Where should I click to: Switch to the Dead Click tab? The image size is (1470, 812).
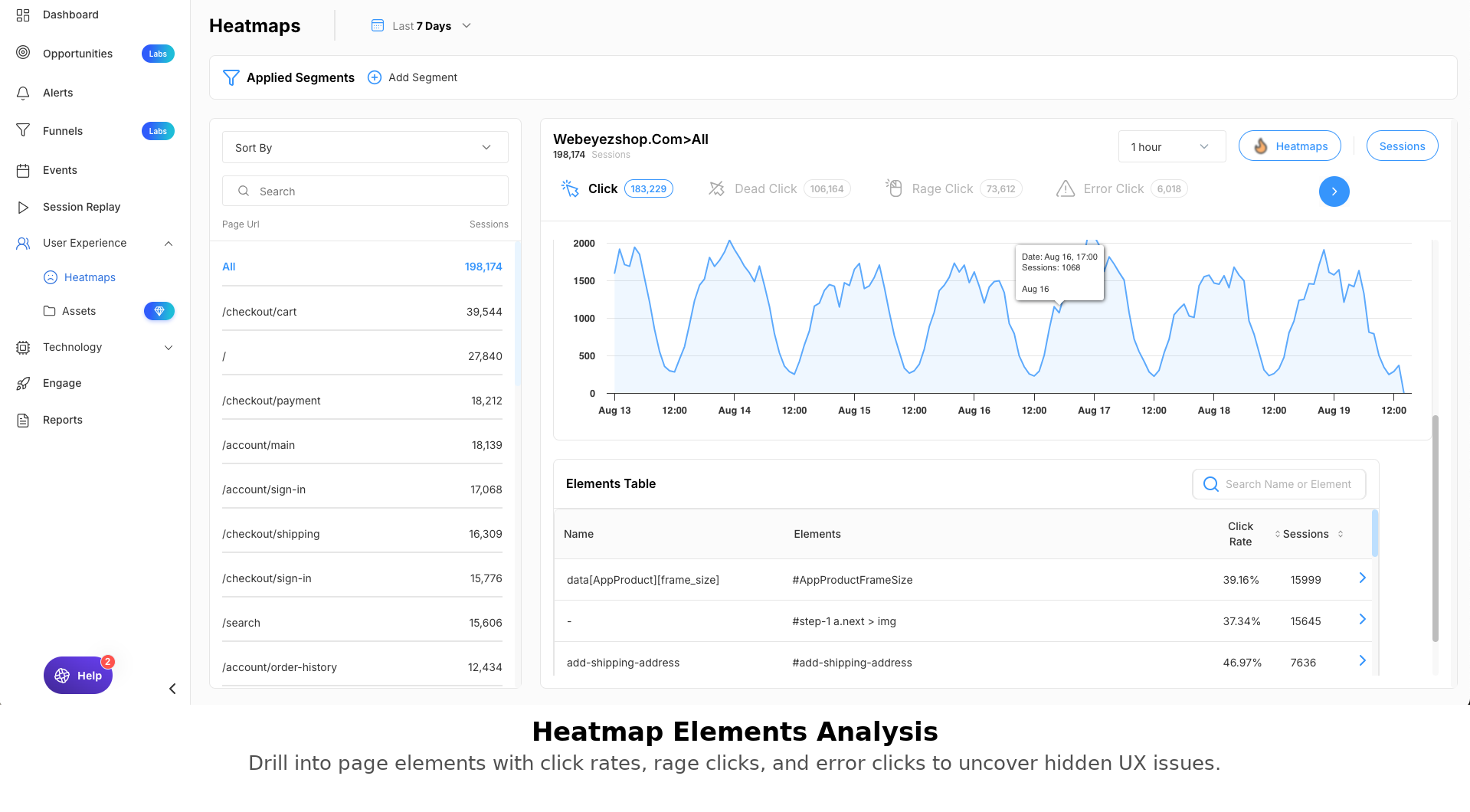764,189
